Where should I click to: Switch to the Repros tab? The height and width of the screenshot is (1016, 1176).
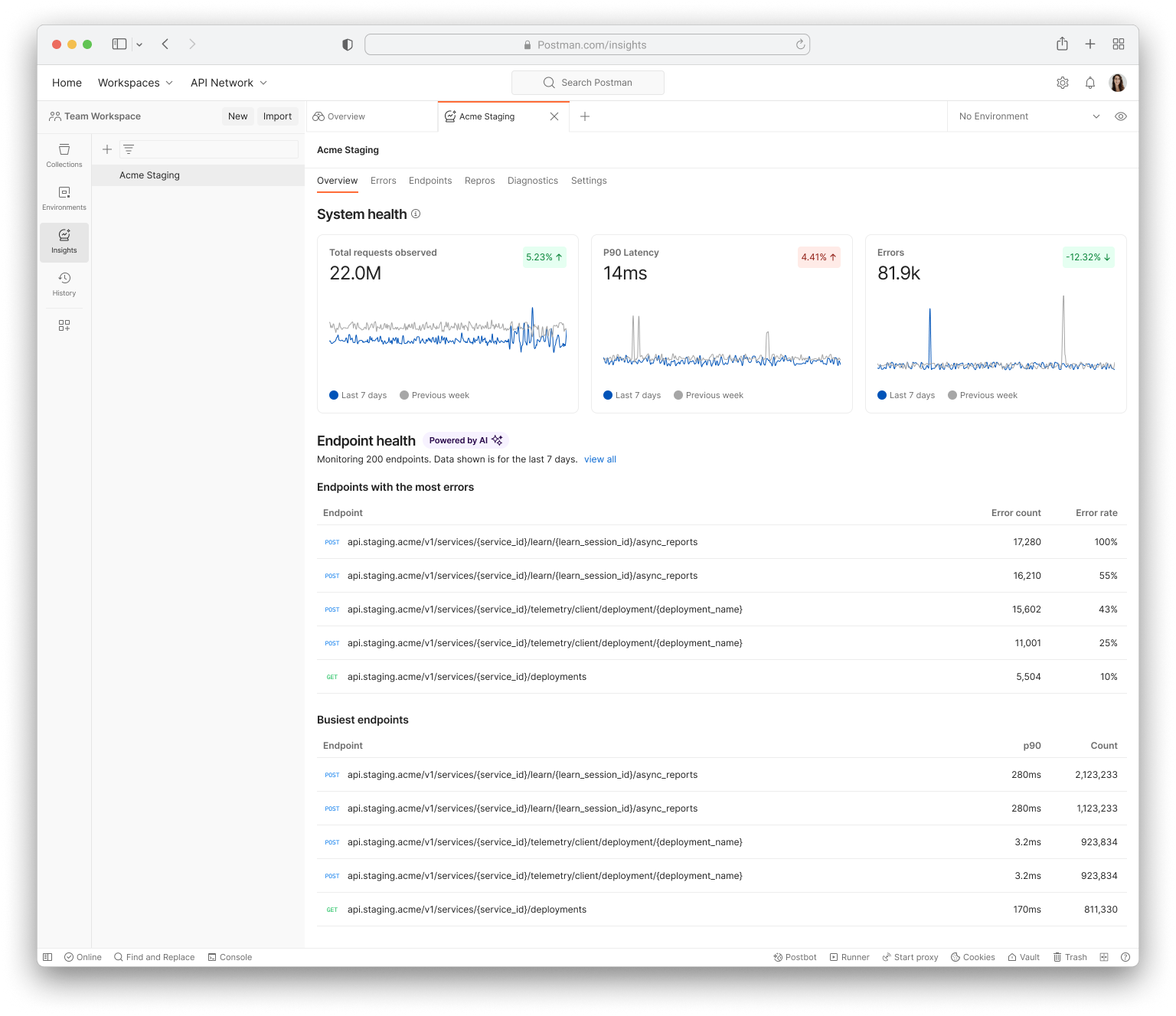tap(480, 181)
